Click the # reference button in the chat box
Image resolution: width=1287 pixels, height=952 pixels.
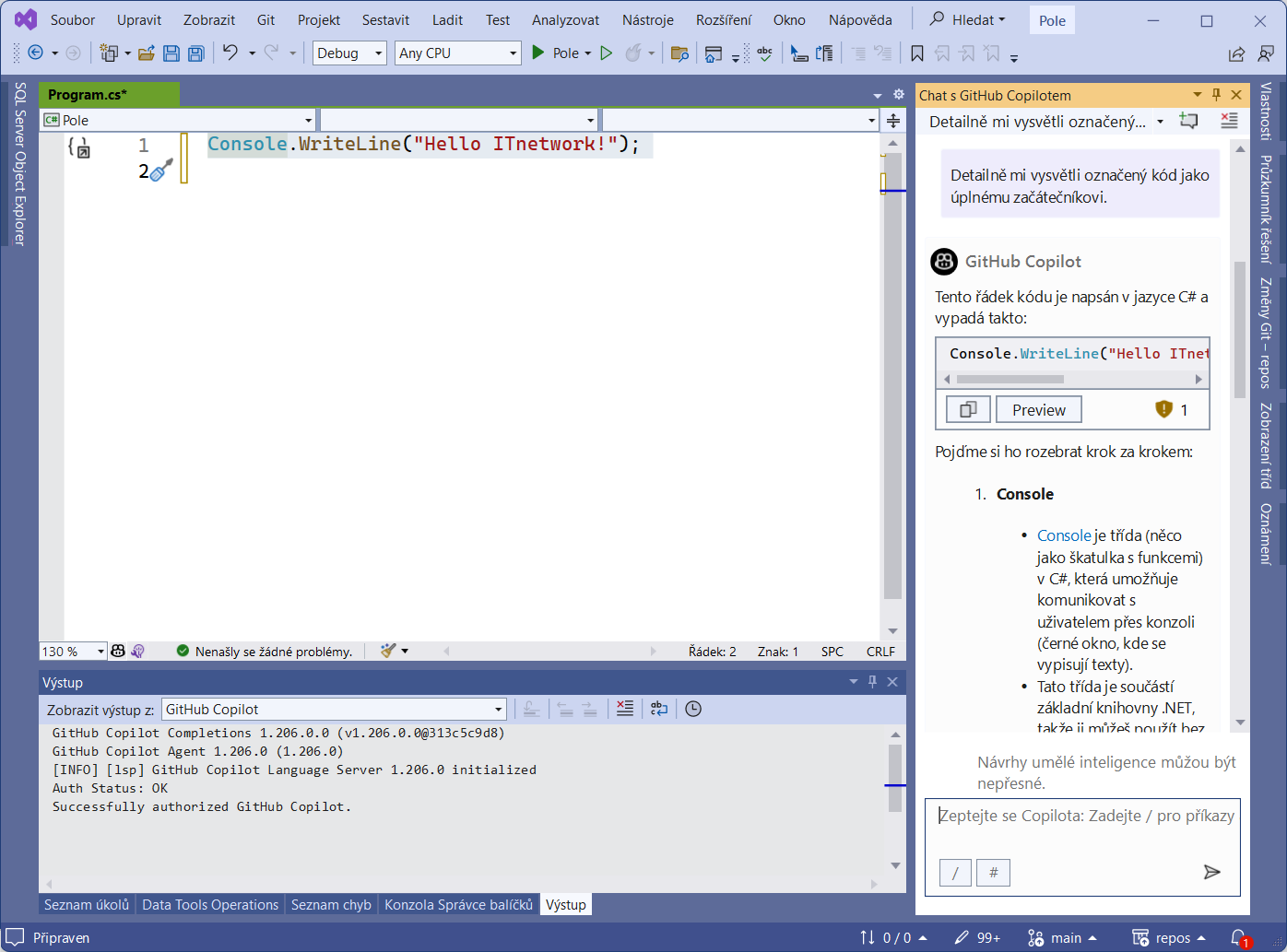click(x=994, y=872)
